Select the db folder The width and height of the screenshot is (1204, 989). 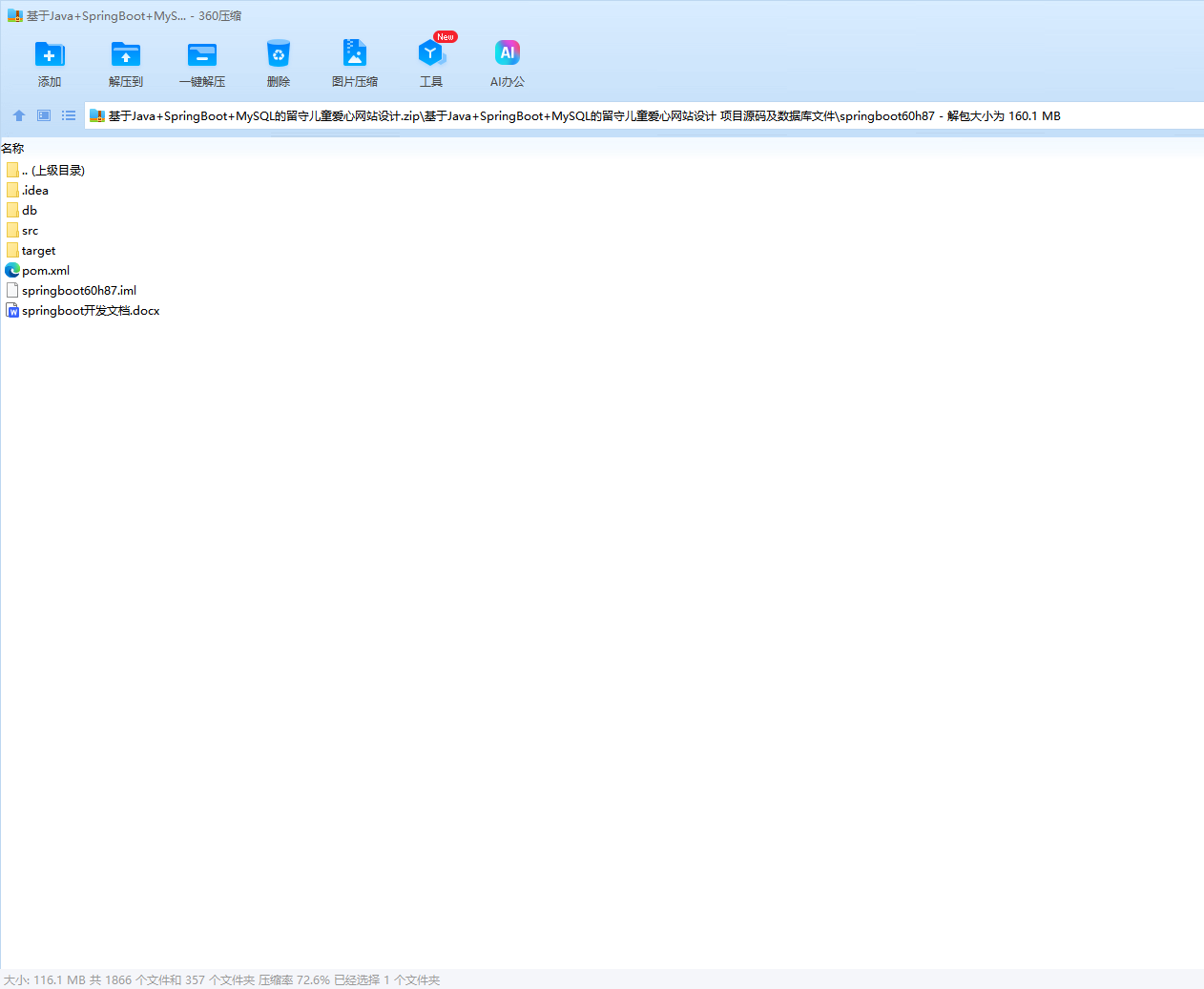tap(22, 211)
